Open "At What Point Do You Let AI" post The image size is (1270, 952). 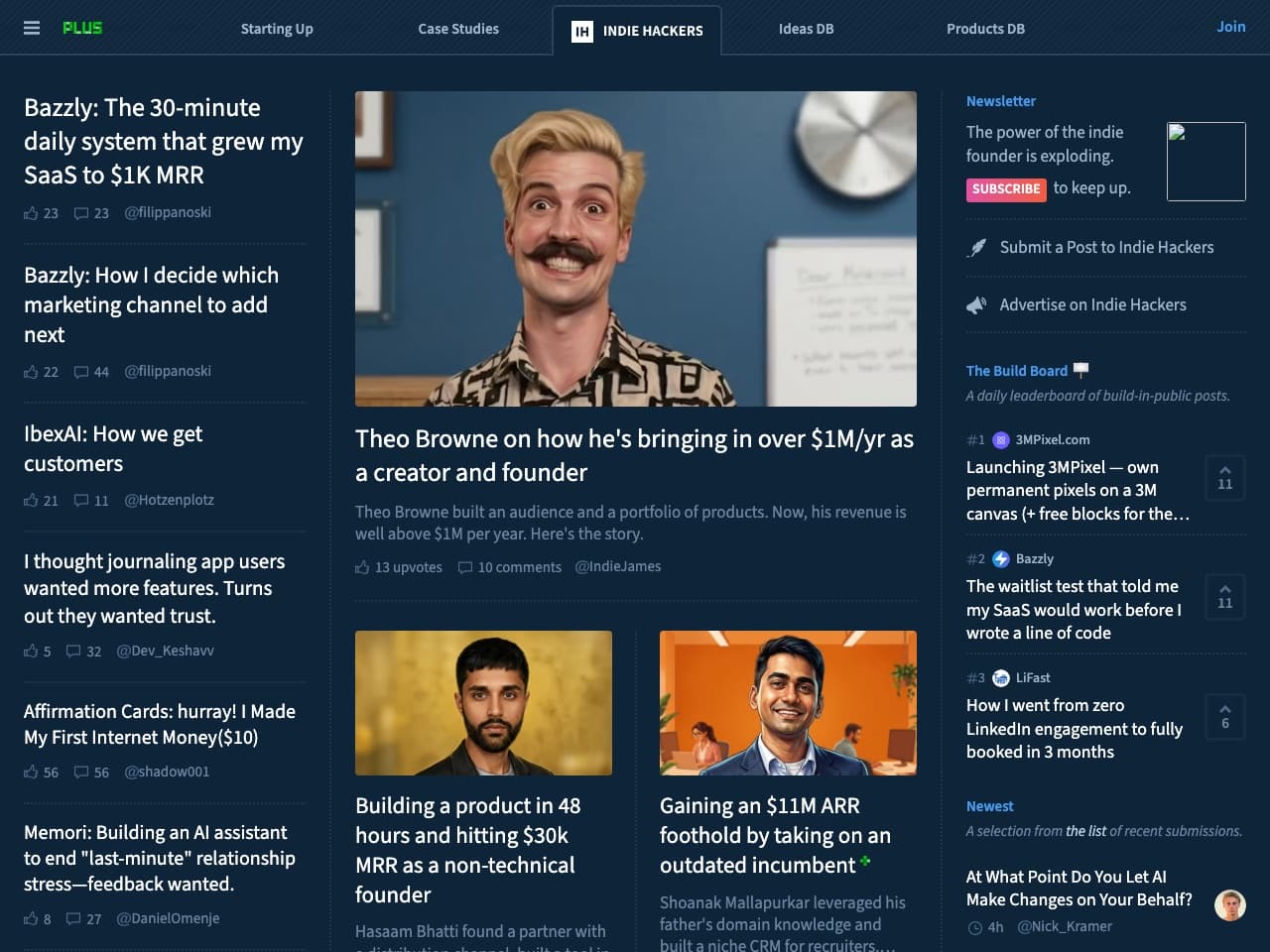point(1079,889)
